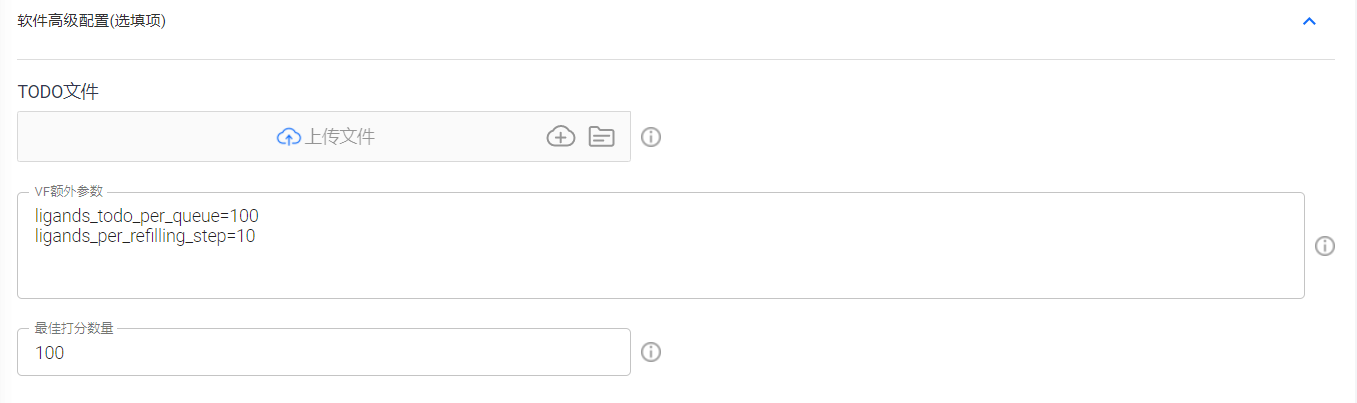
Task: Click the cloud-plus add file icon
Action: point(561,137)
